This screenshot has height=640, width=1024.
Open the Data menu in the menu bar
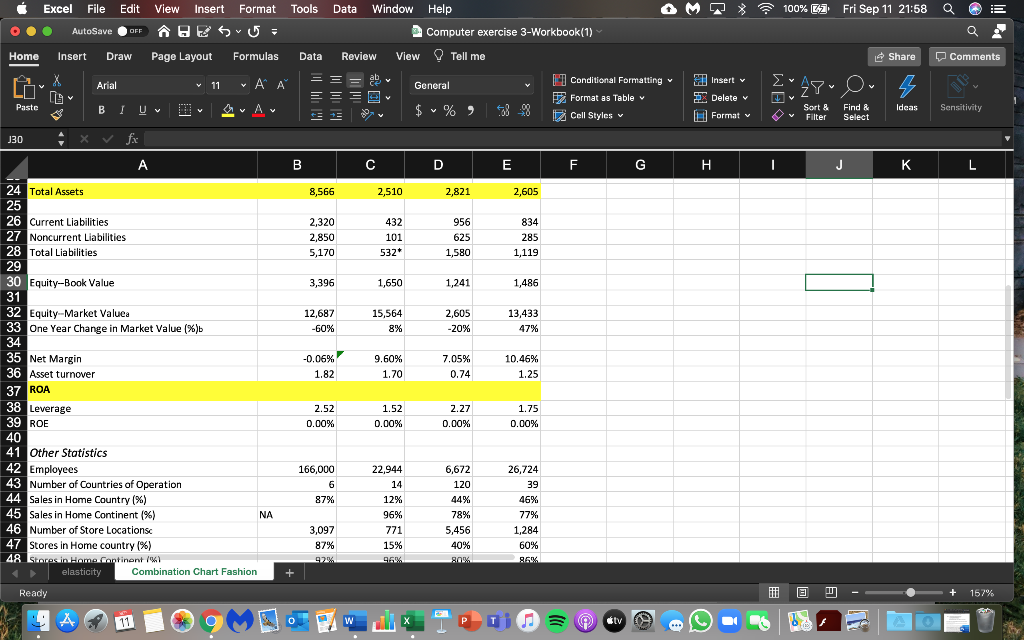(345, 9)
